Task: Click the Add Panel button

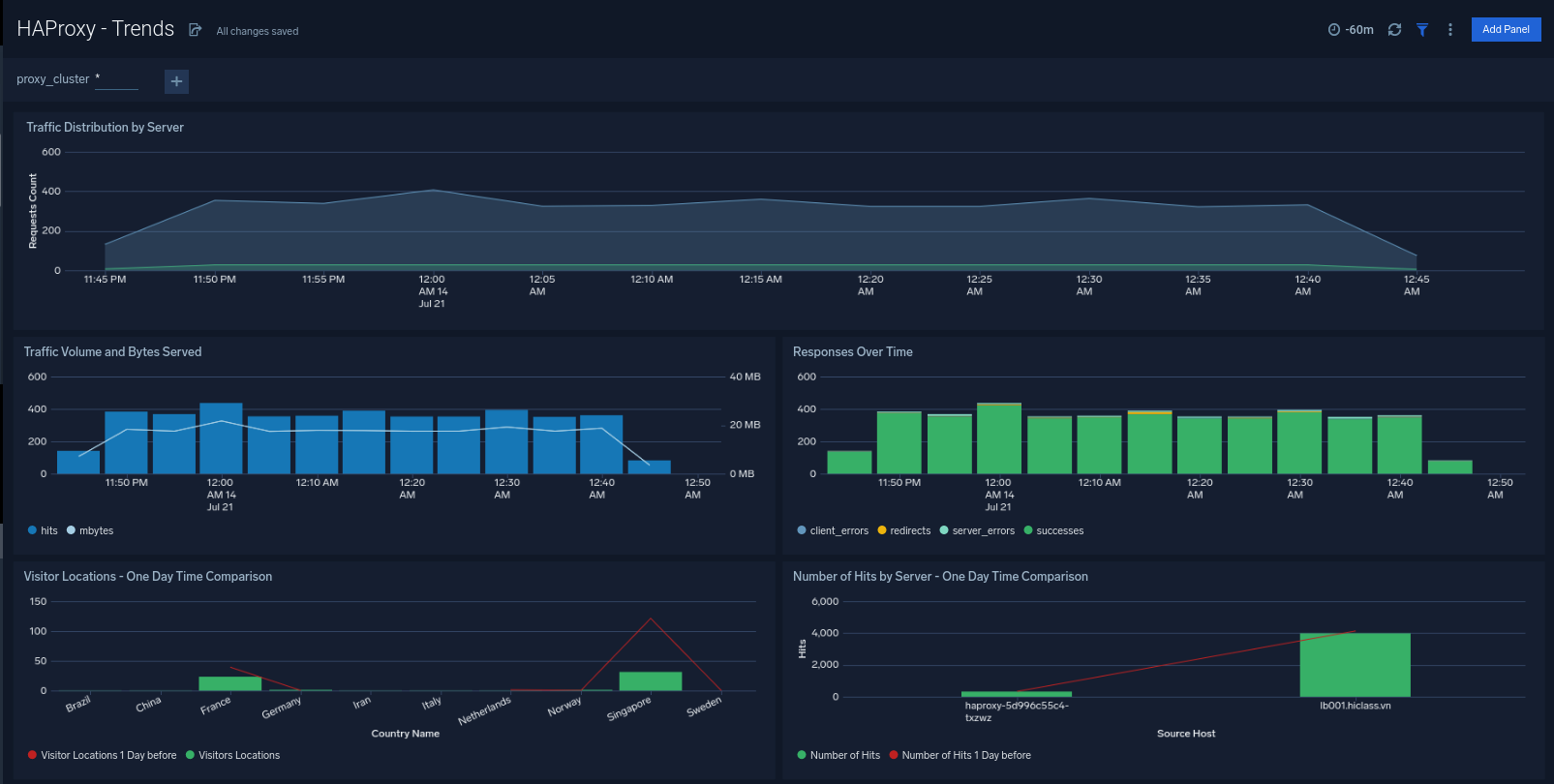Action: [1505, 29]
